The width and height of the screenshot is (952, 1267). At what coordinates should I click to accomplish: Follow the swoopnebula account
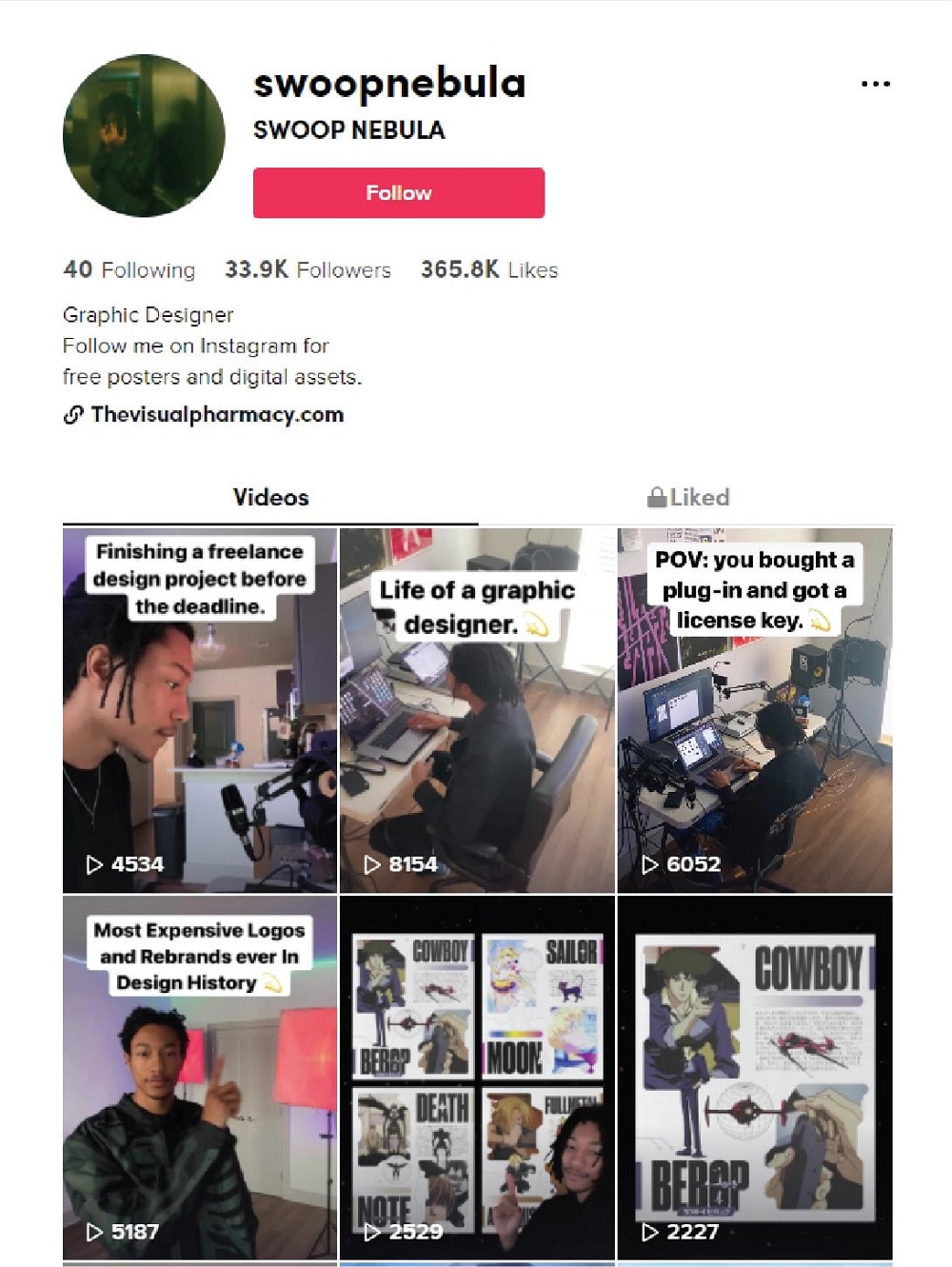(399, 192)
